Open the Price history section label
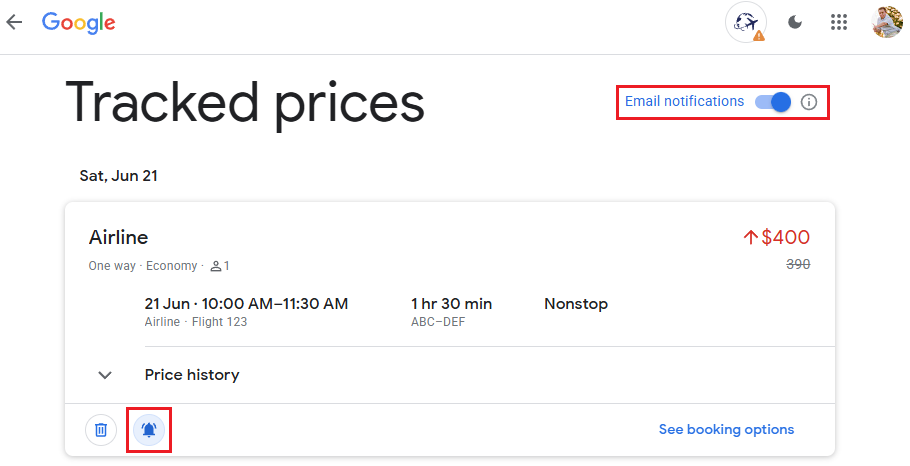The image size is (910, 466). 192,375
